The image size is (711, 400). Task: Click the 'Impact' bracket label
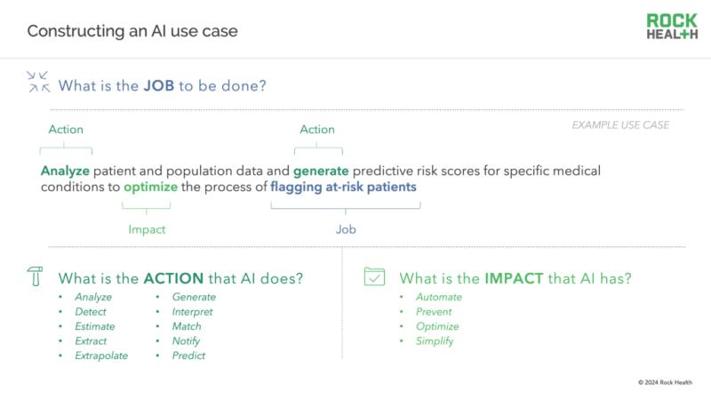pos(147,229)
